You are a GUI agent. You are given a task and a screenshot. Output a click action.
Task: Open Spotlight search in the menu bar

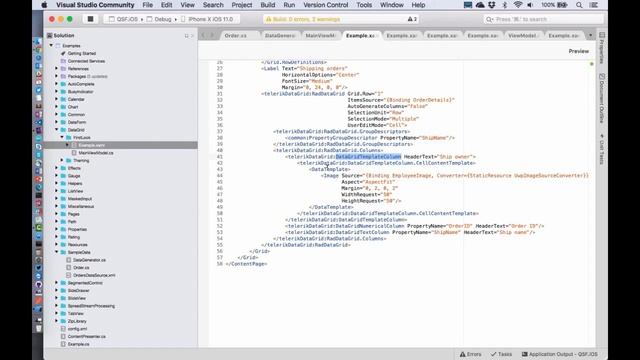(x=579, y=5)
